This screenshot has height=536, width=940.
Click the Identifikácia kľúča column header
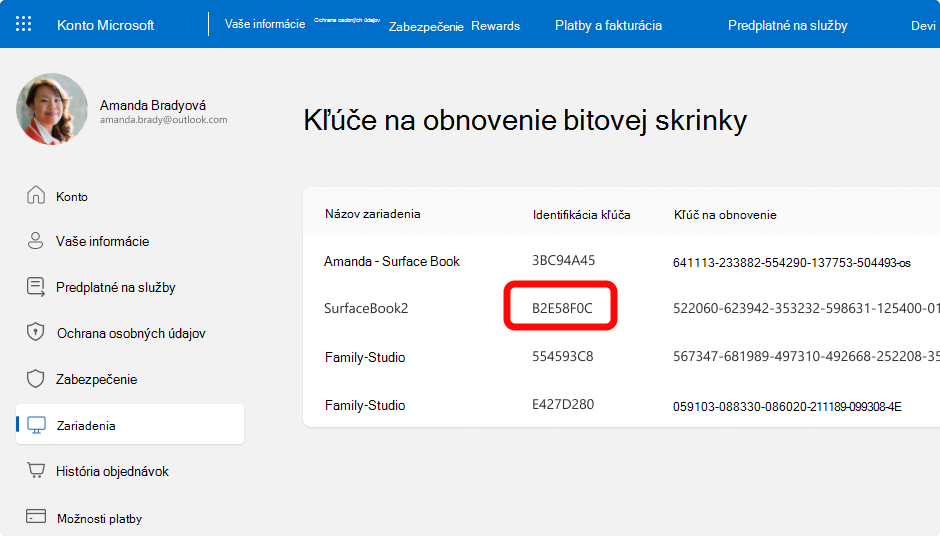click(582, 215)
